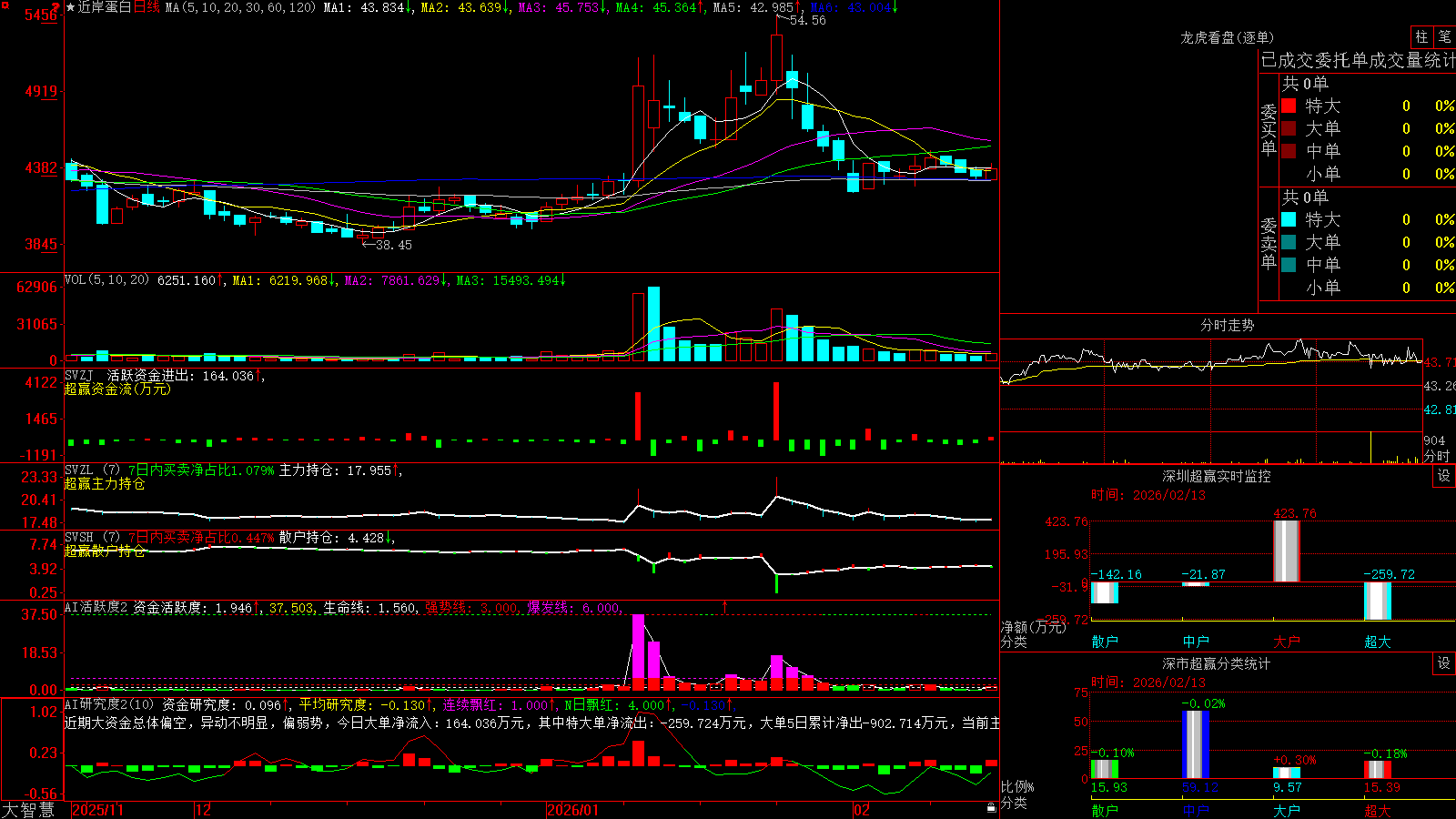The image size is (1456, 819).
Task: Click the dark red 大单 buy-order swatch
Action: point(1289,128)
